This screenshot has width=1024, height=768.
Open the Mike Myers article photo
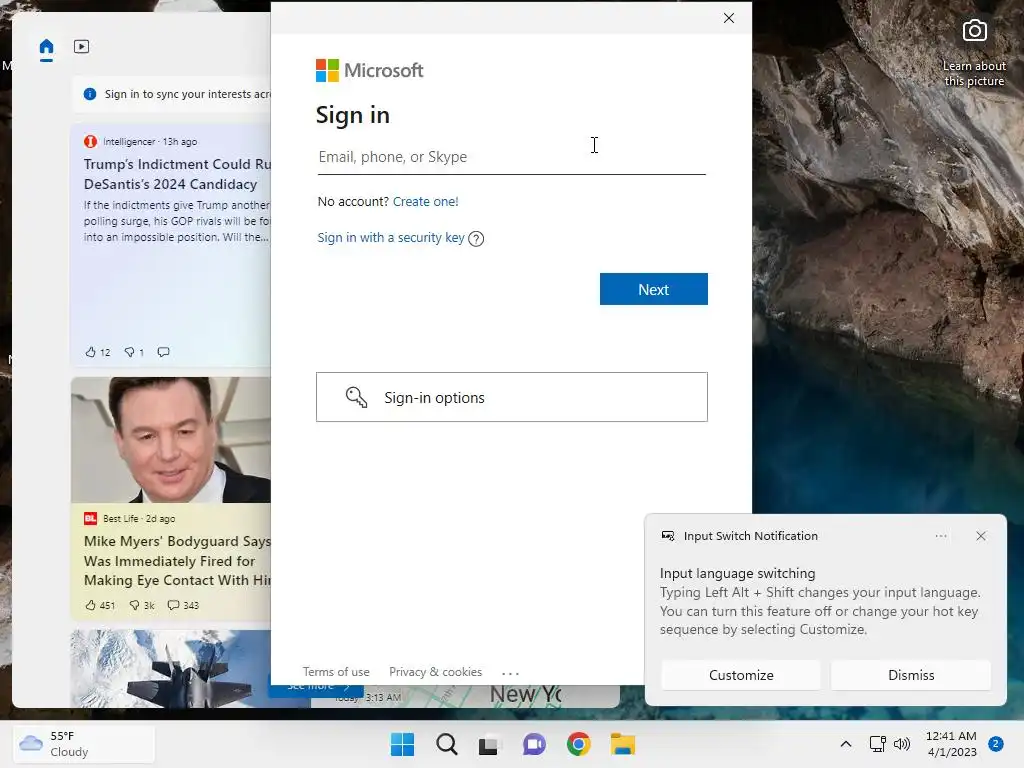(x=171, y=440)
